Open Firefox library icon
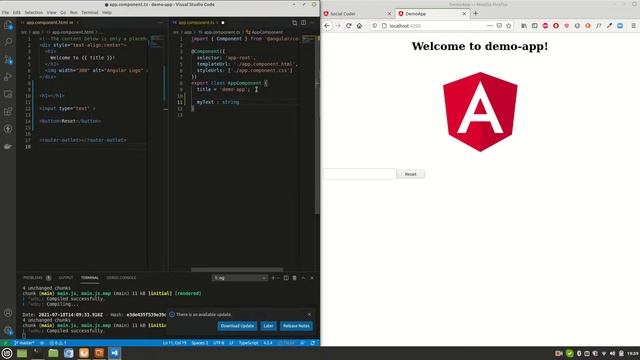 524,26
